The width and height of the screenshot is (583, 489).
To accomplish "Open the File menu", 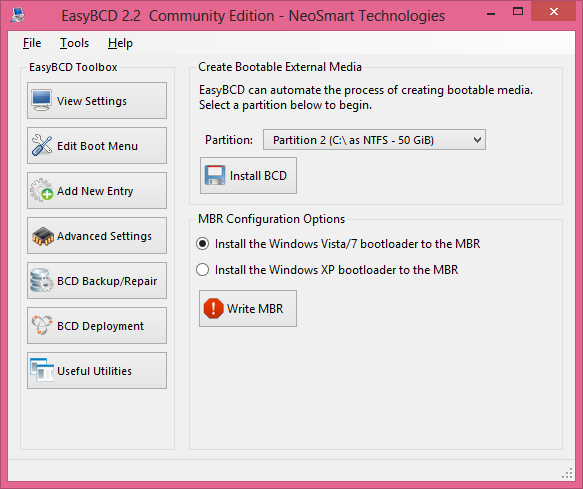I will click(x=32, y=43).
